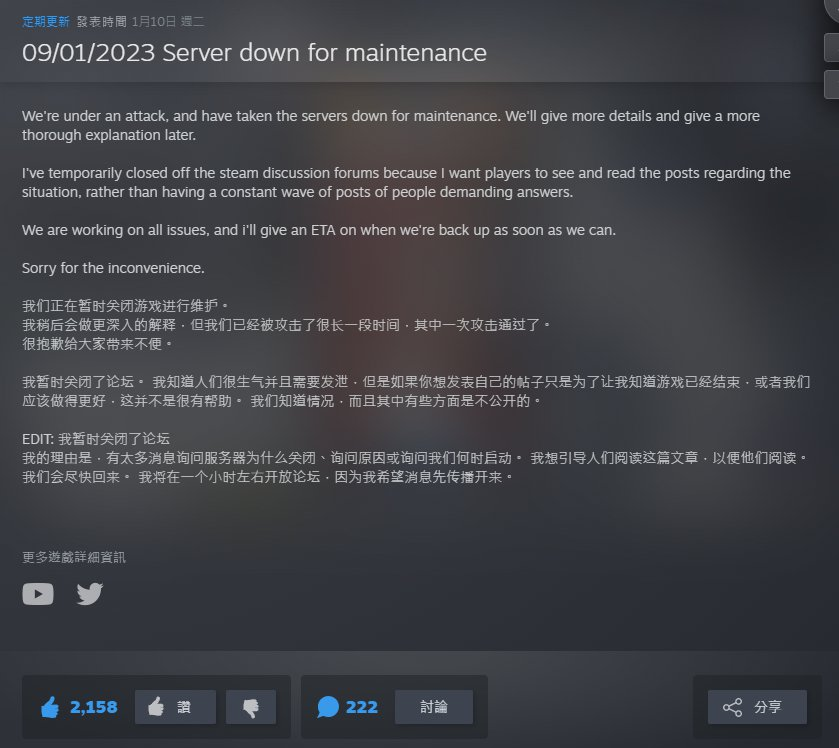The width and height of the screenshot is (839, 748).
Task: Open the Twitter bird icon link
Action: pyautogui.click(x=89, y=594)
